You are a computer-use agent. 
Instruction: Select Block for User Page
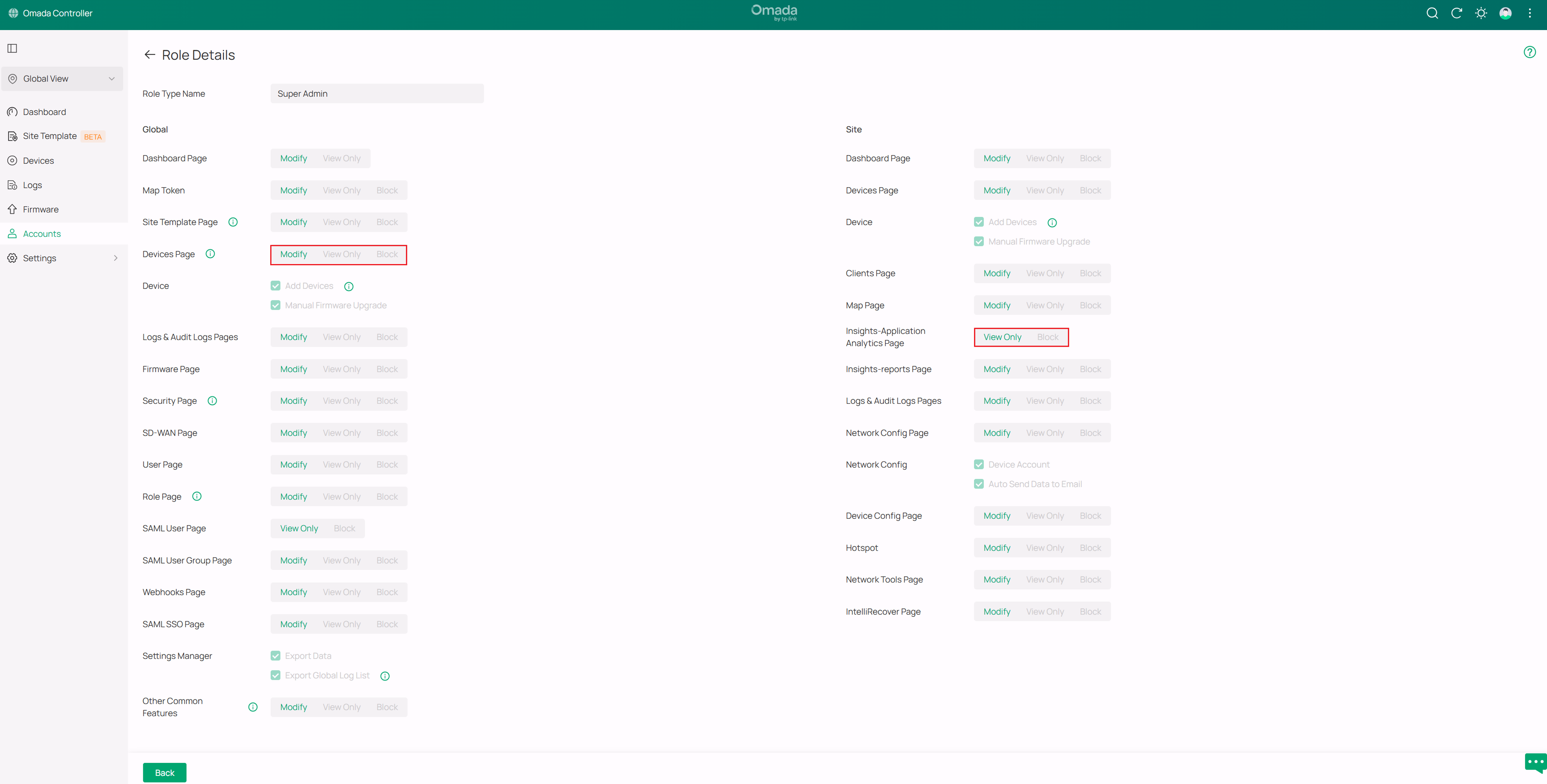coord(387,465)
